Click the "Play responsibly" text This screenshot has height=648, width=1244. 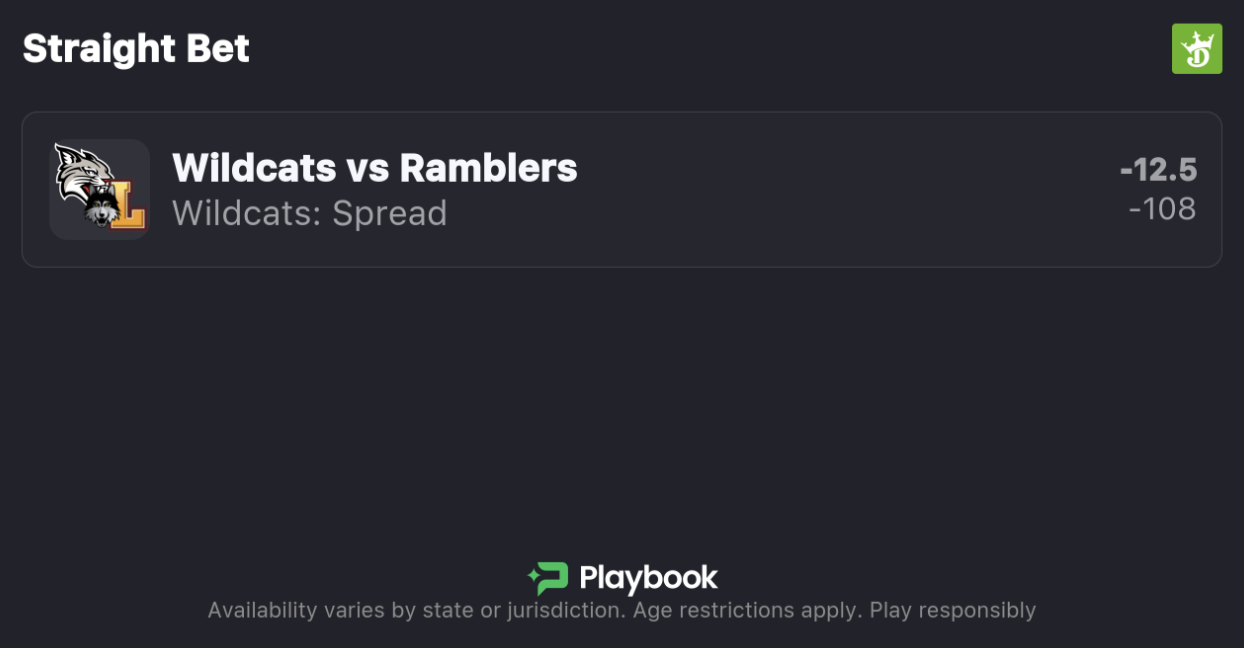tap(952, 610)
